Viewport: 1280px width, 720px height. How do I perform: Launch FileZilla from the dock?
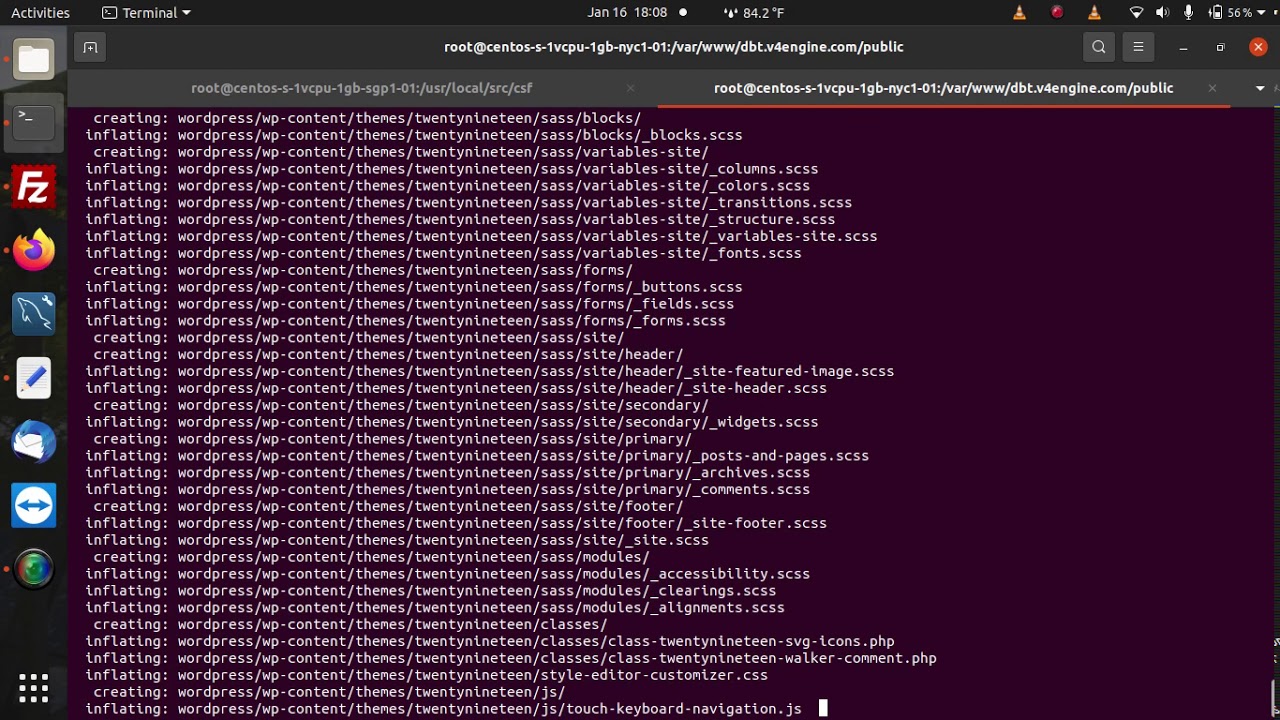34,187
